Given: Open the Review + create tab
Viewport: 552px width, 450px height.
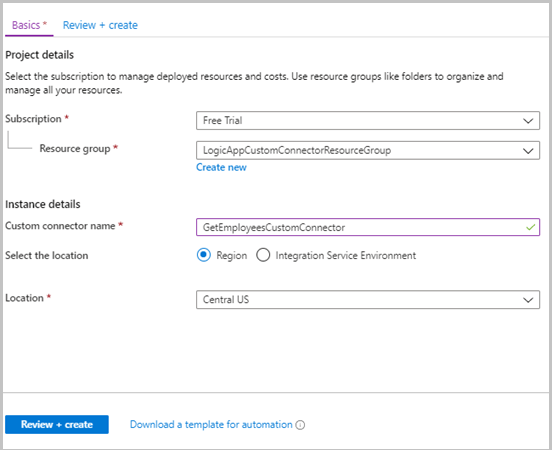Looking at the screenshot, I should click(100, 25).
